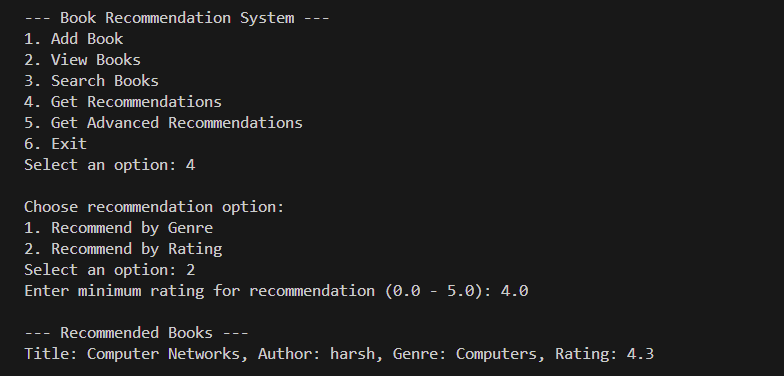Click the entered value 4 after first prompt

click(x=190, y=165)
